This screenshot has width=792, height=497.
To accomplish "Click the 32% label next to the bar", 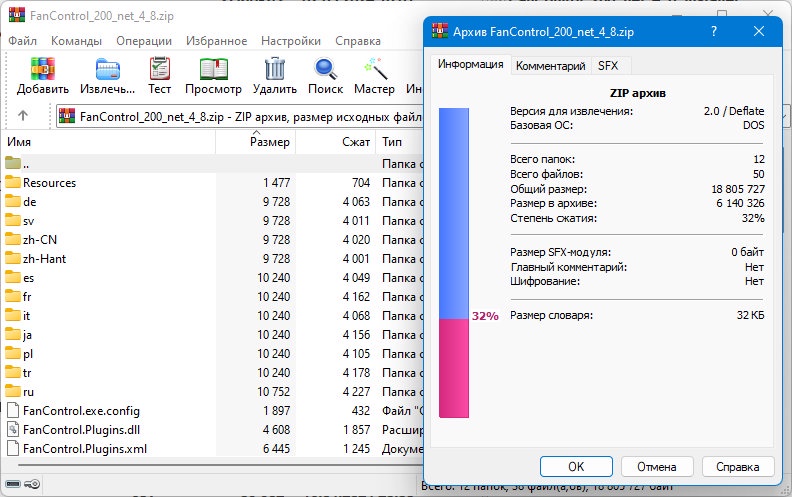I will tap(485, 316).
